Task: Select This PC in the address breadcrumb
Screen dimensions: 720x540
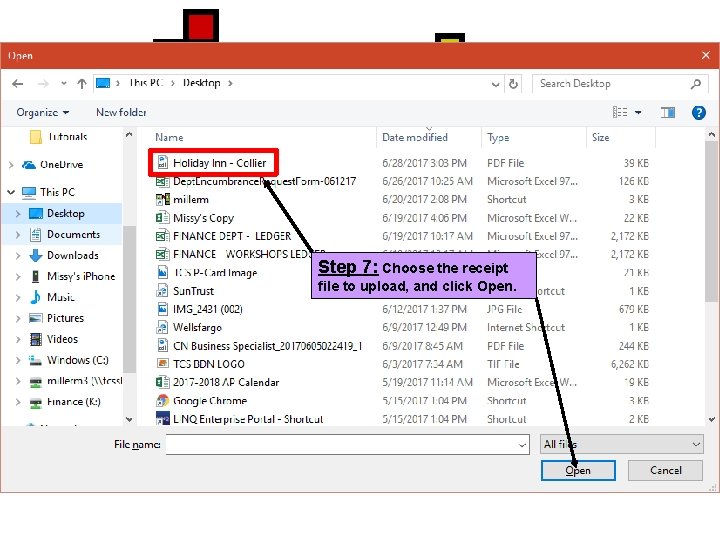Action: [x=146, y=83]
